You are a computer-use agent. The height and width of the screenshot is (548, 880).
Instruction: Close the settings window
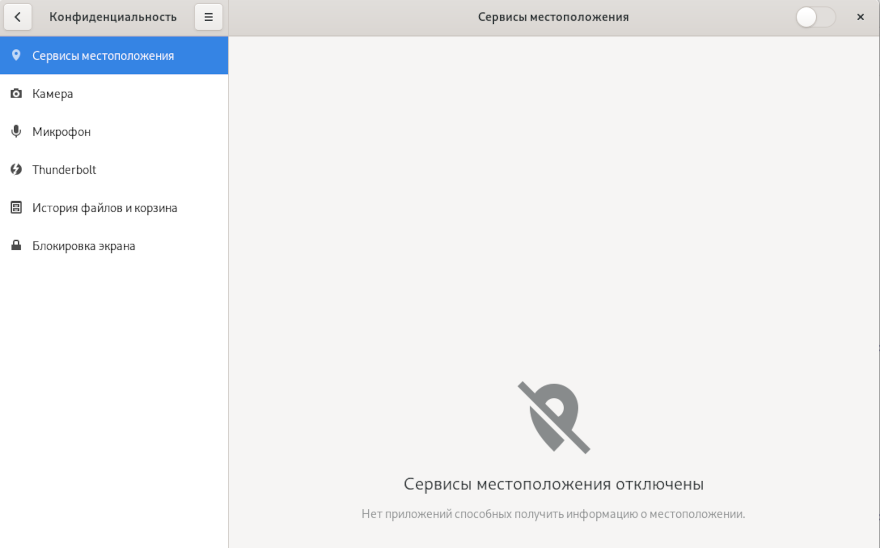(860, 17)
